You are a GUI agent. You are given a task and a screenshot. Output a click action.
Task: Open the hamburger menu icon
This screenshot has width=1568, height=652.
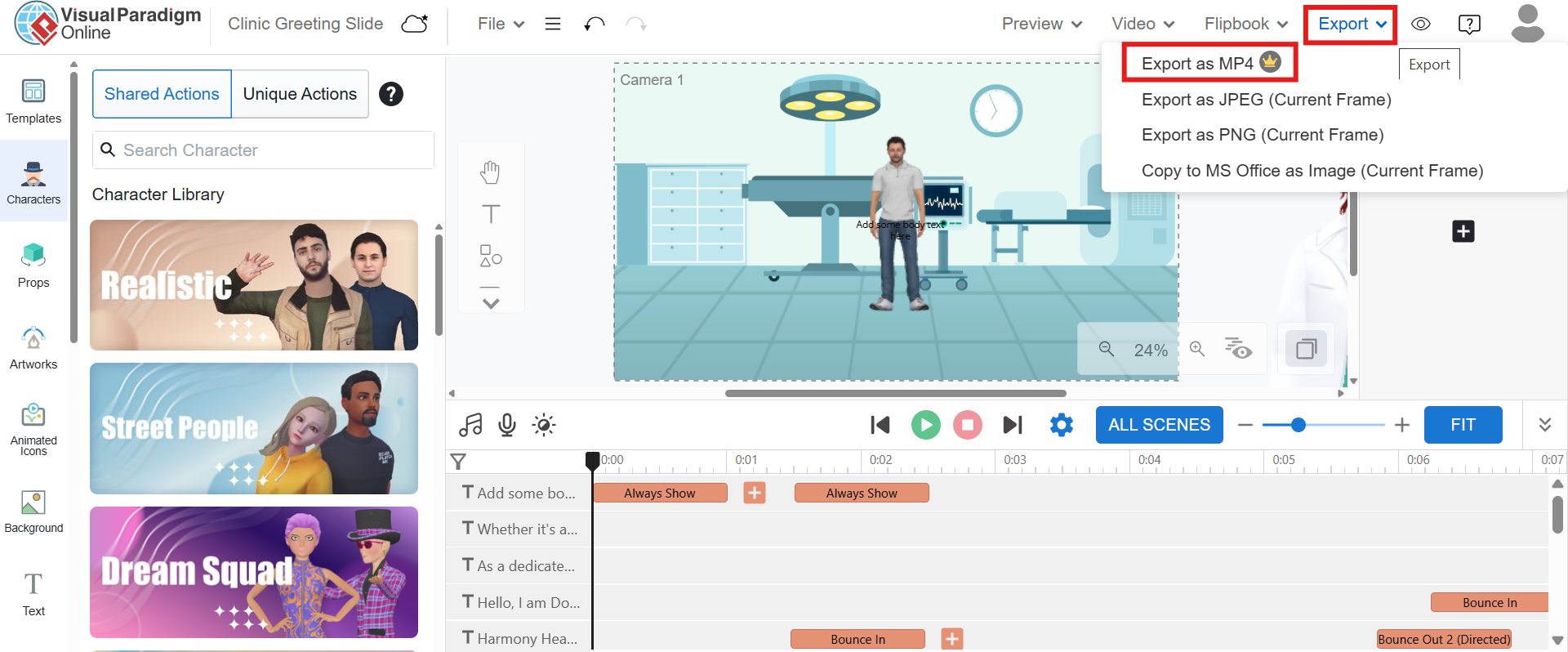pyautogui.click(x=553, y=24)
